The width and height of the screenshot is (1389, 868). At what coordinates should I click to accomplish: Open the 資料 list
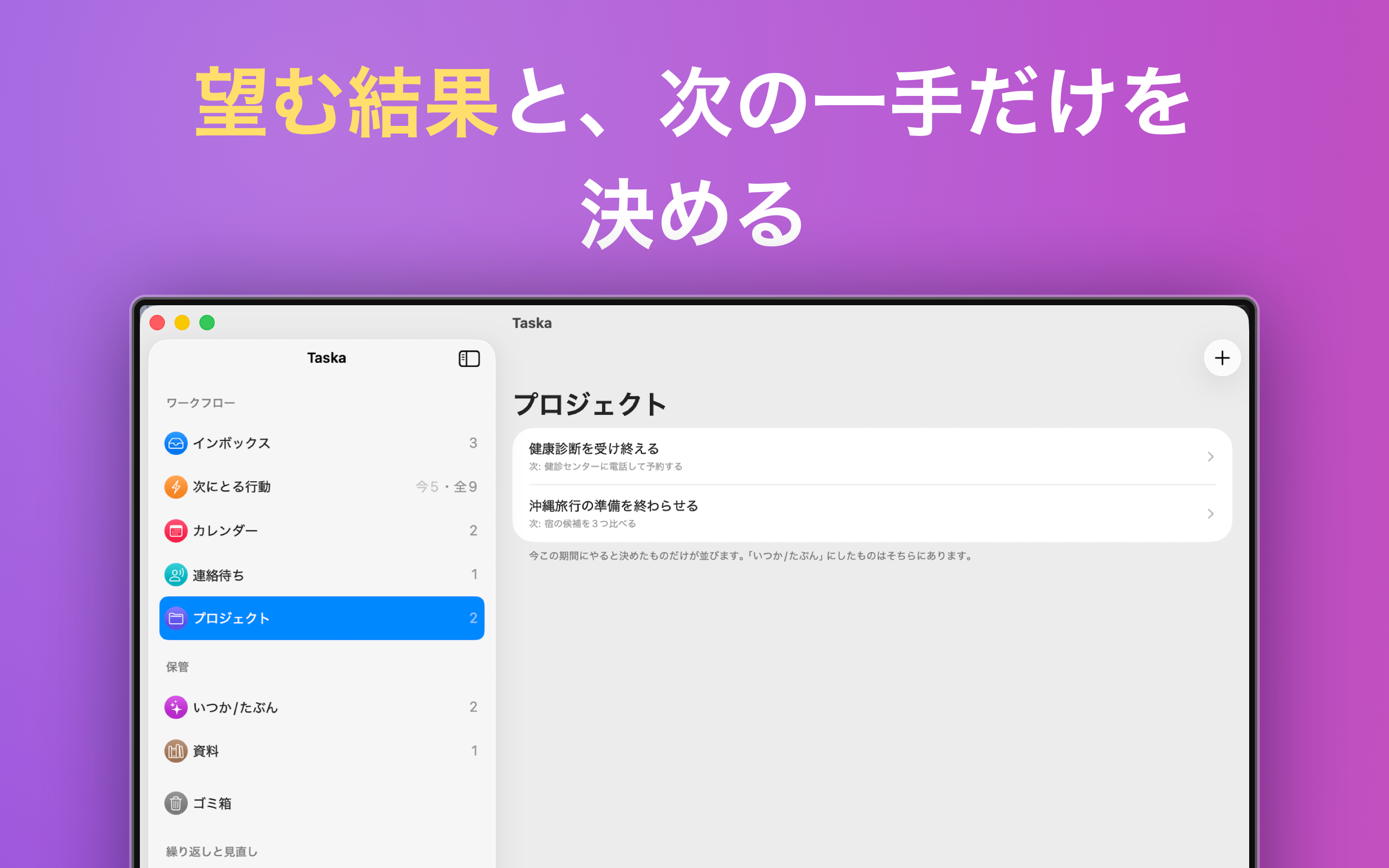(321, 751)
